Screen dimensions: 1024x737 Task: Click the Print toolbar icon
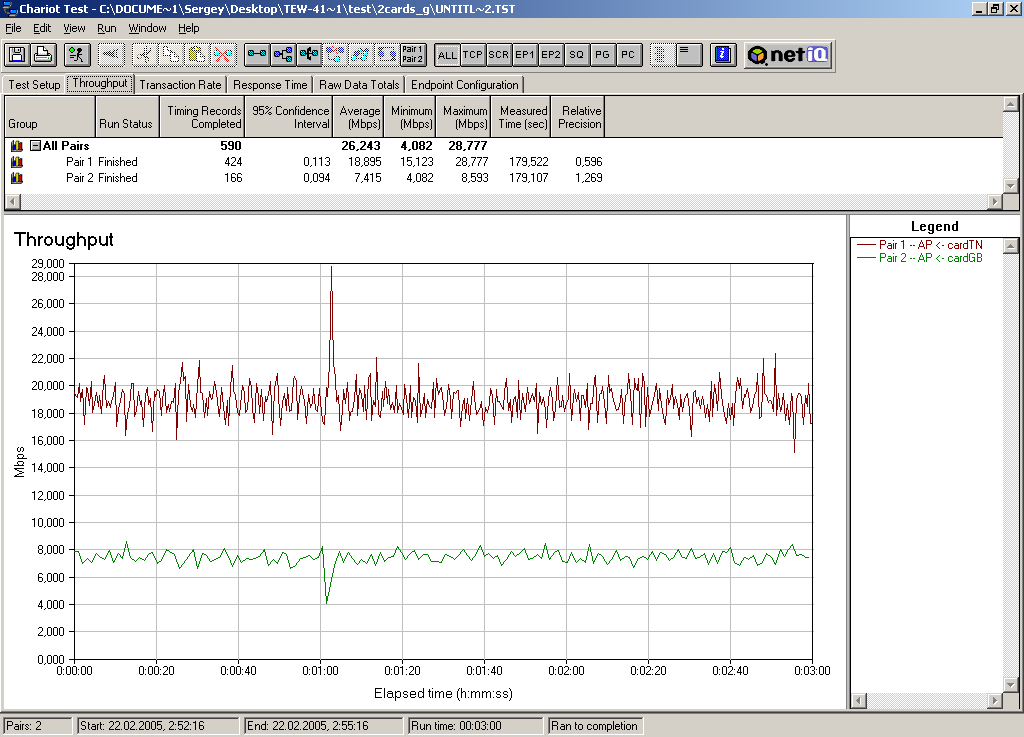coord(42,55)
